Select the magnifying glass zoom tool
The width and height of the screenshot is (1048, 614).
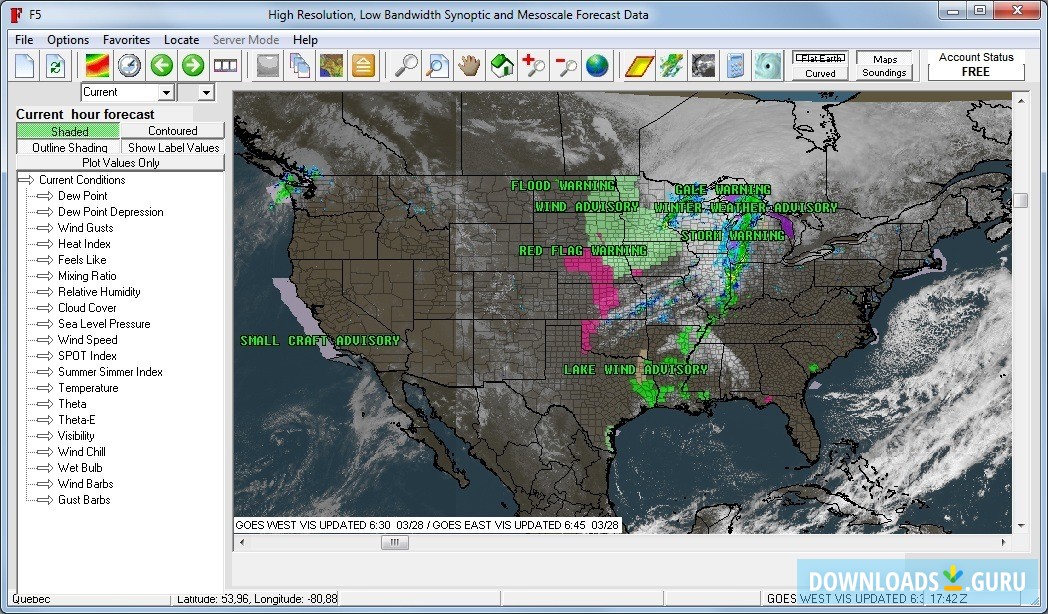406,65
